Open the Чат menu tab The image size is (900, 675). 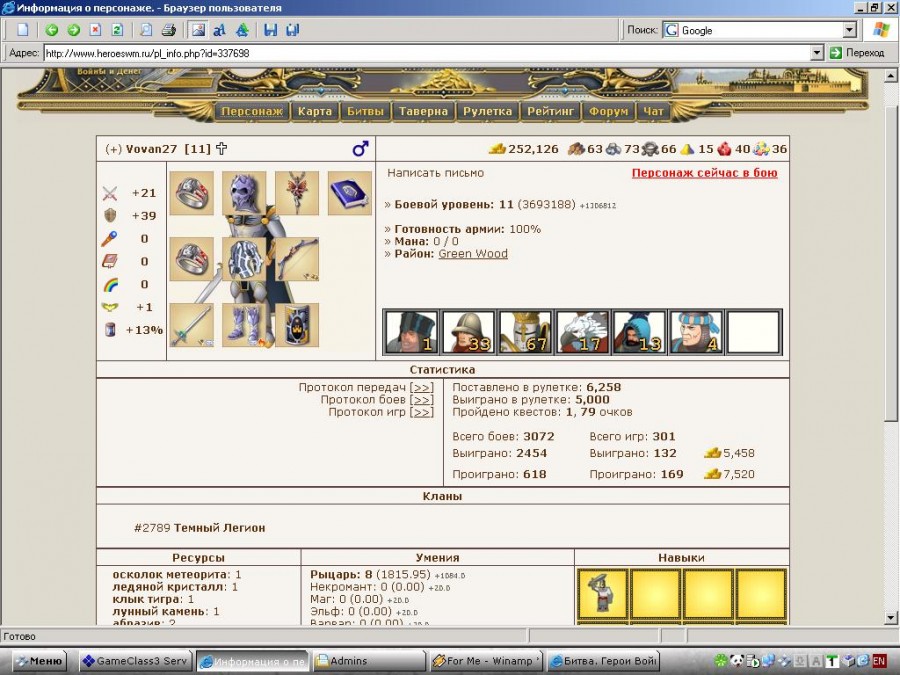(653, 111)
